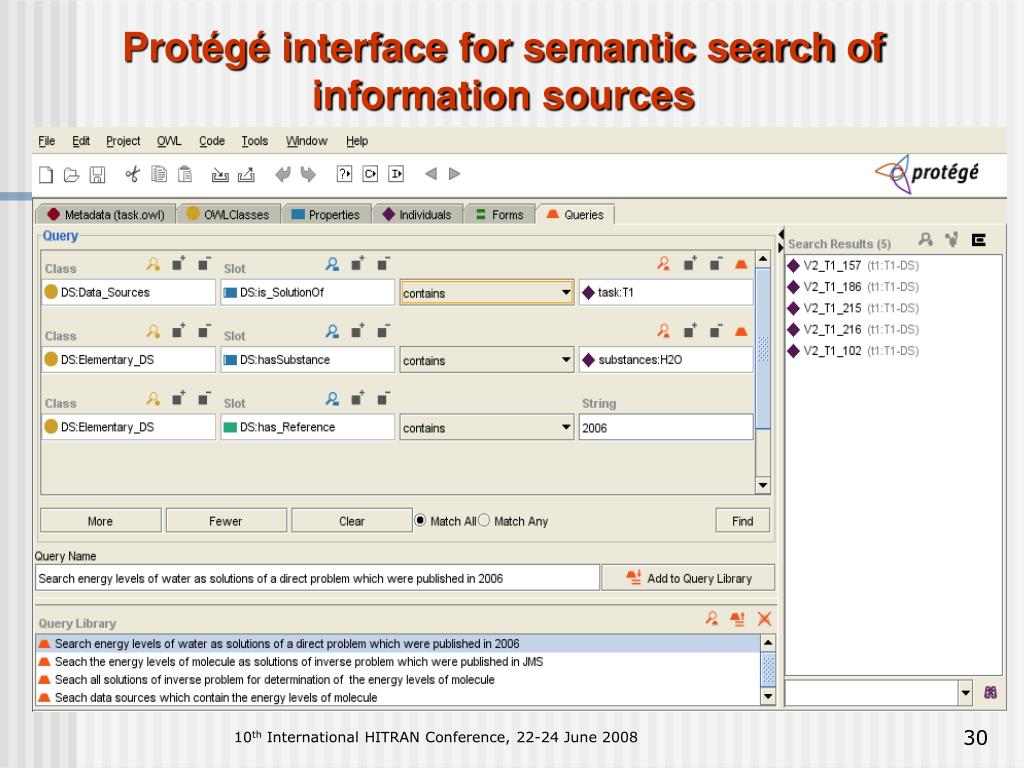Viewport: 1024px width, 768px height.
Task: Click the Save Project disk icon
Action: (97, 174)
